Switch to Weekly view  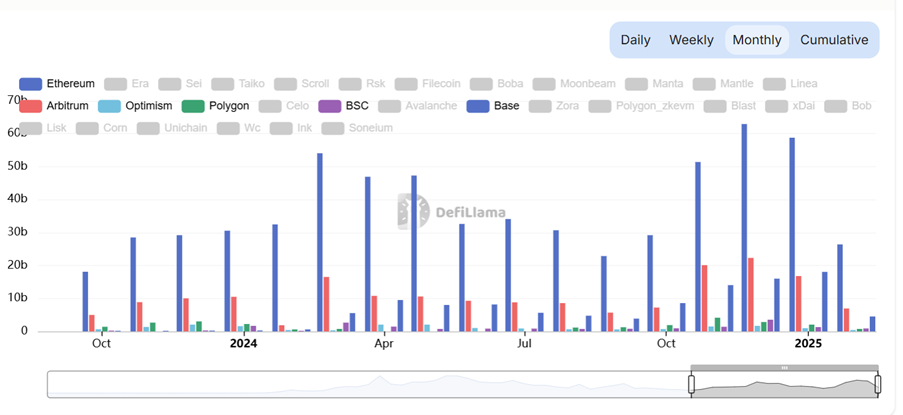tap(691, 40)
